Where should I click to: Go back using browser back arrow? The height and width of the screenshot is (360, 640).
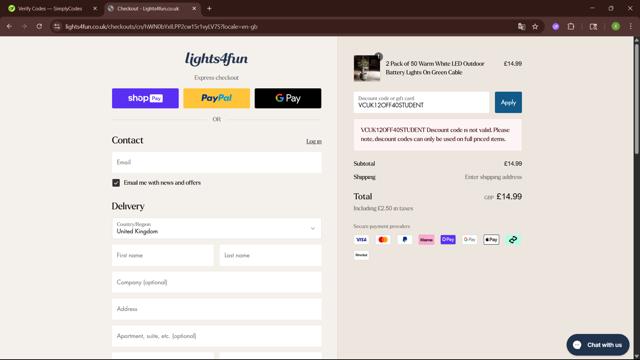point(9,27)
